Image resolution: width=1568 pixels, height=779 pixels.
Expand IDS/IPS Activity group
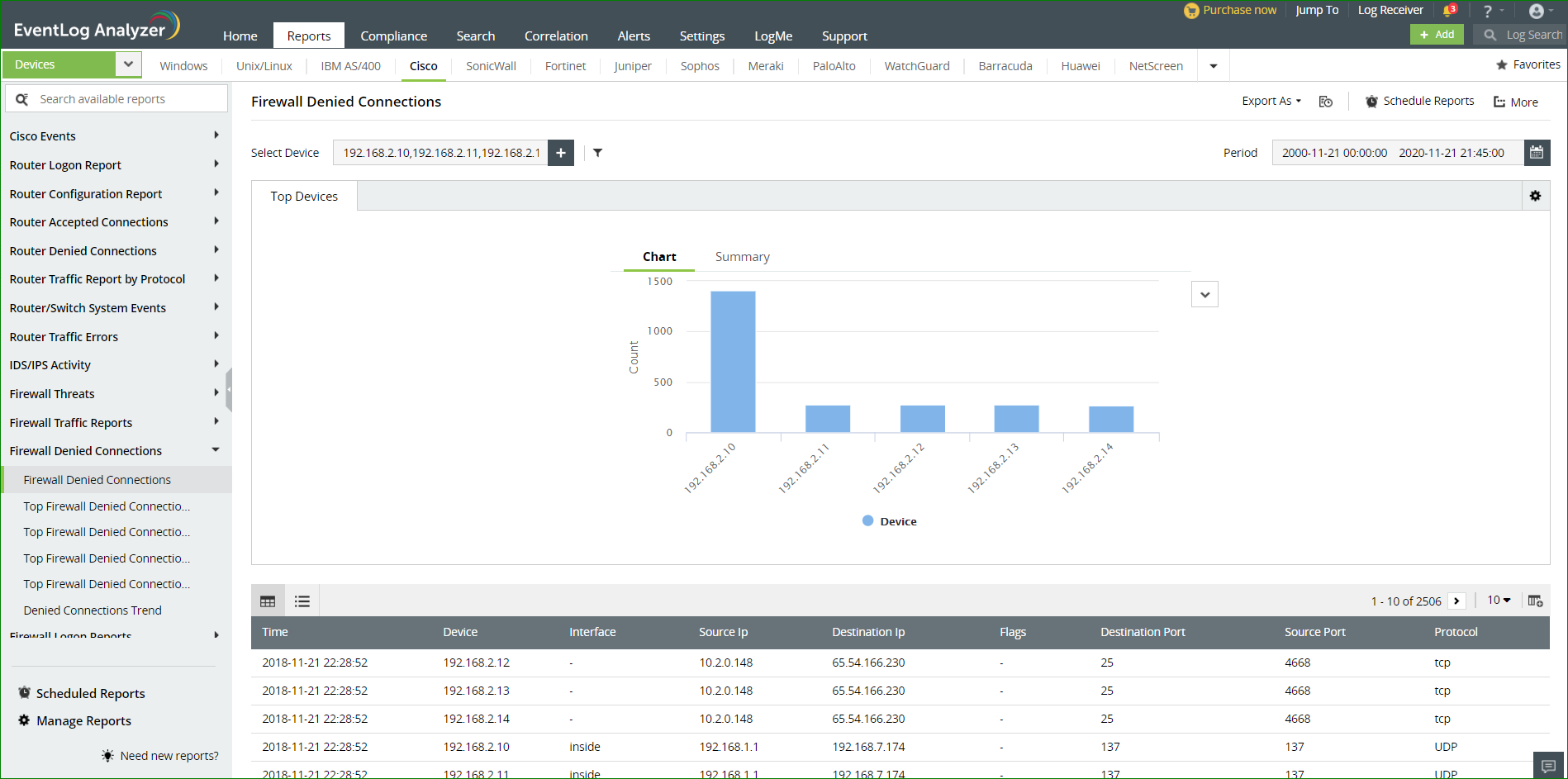pos(216,363)
